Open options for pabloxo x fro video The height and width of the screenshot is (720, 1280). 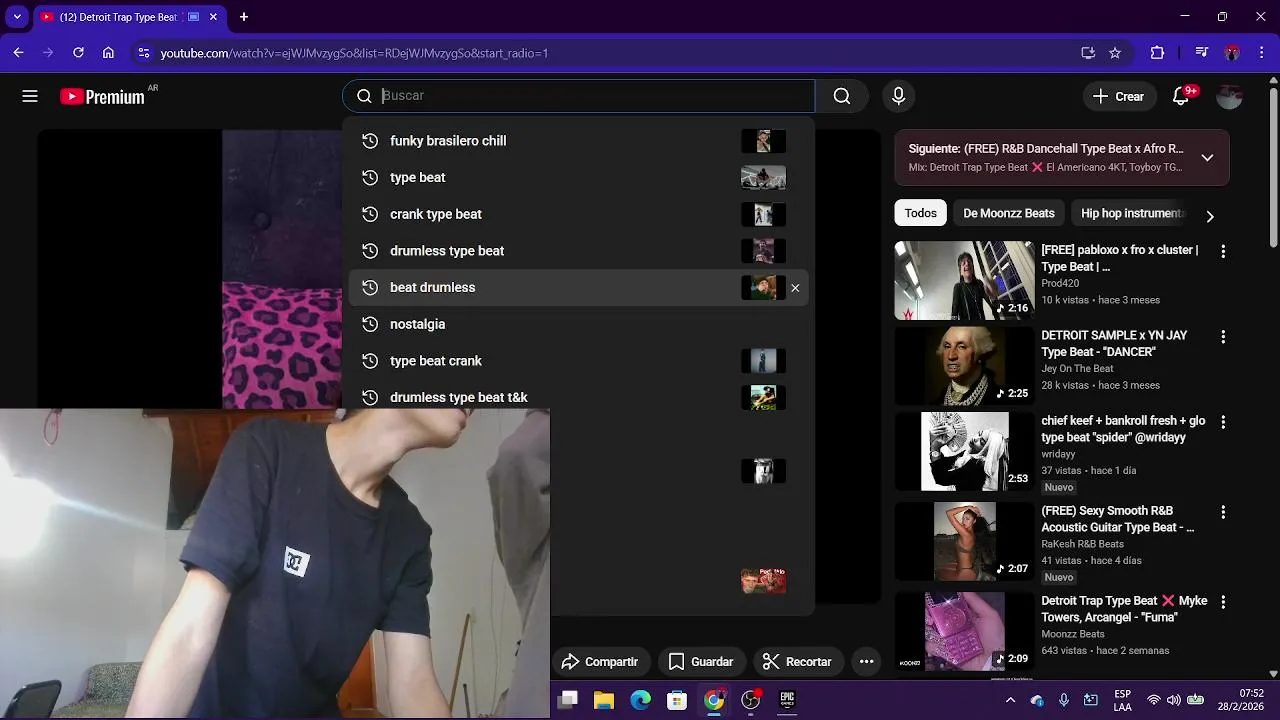pyautogui.click(x=1223, y=252)
